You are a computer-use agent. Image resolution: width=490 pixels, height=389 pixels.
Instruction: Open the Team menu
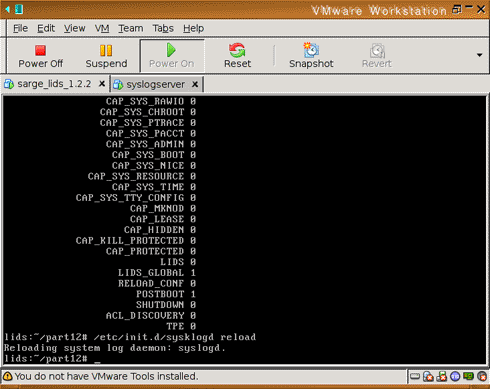(x=131, y=28)
